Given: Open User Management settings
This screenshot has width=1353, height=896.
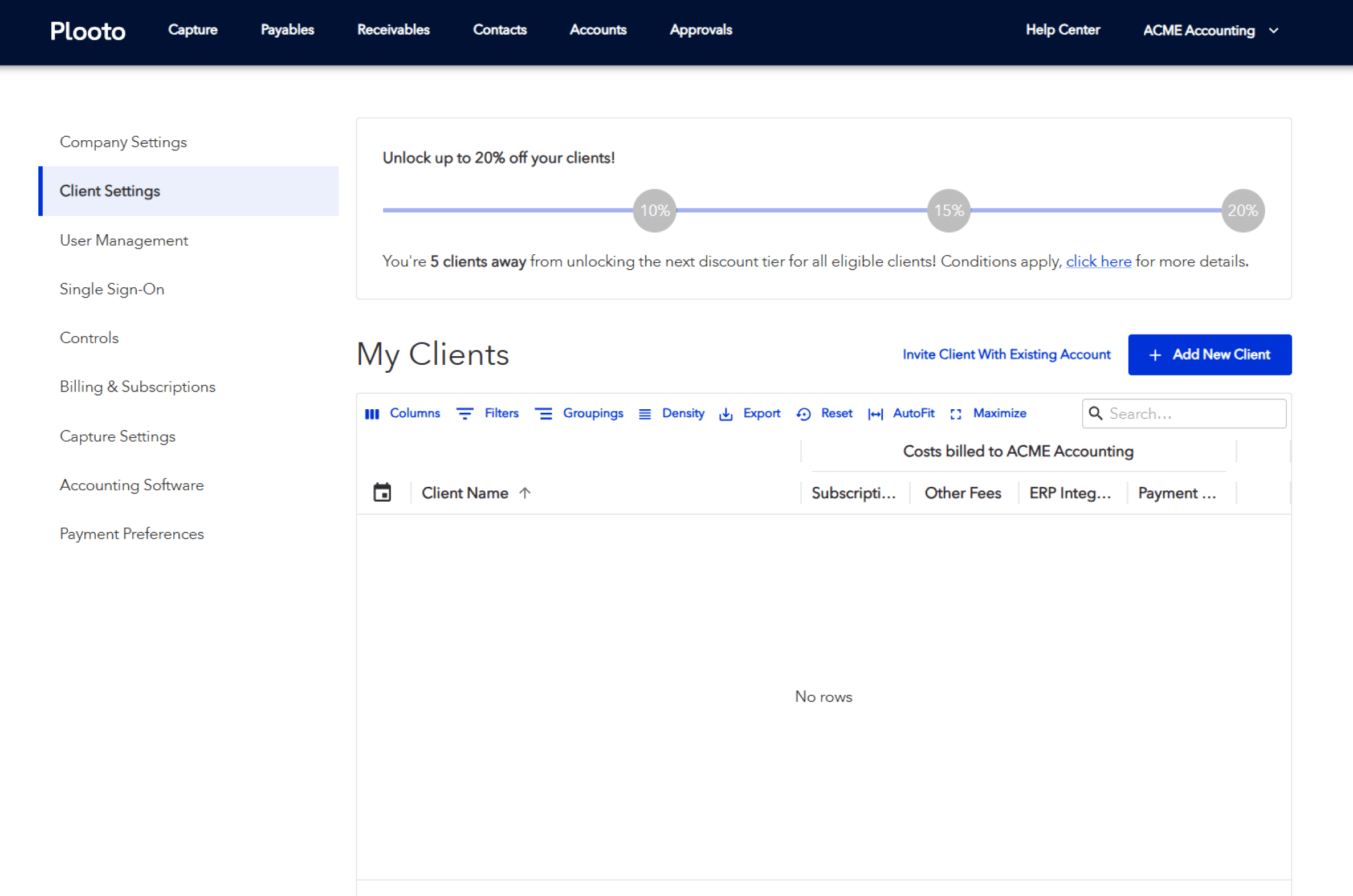Looking at the screenshot, I should click(124, 241).
